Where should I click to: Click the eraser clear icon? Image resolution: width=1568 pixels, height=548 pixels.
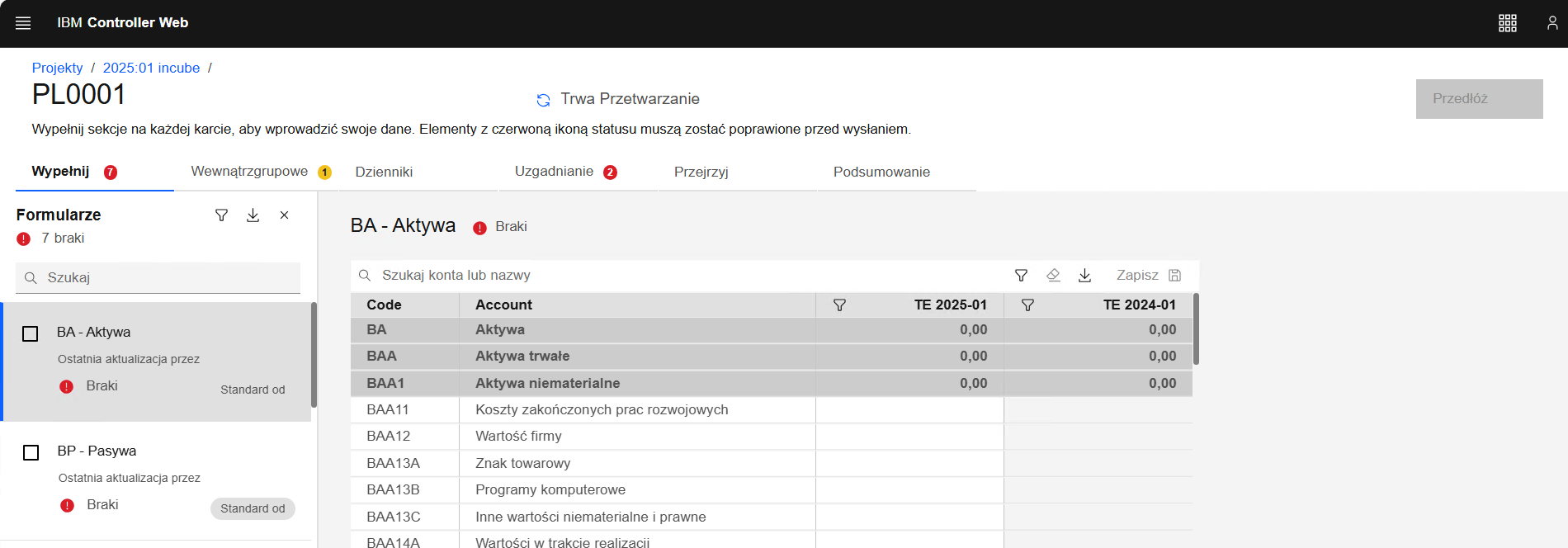1053,276
